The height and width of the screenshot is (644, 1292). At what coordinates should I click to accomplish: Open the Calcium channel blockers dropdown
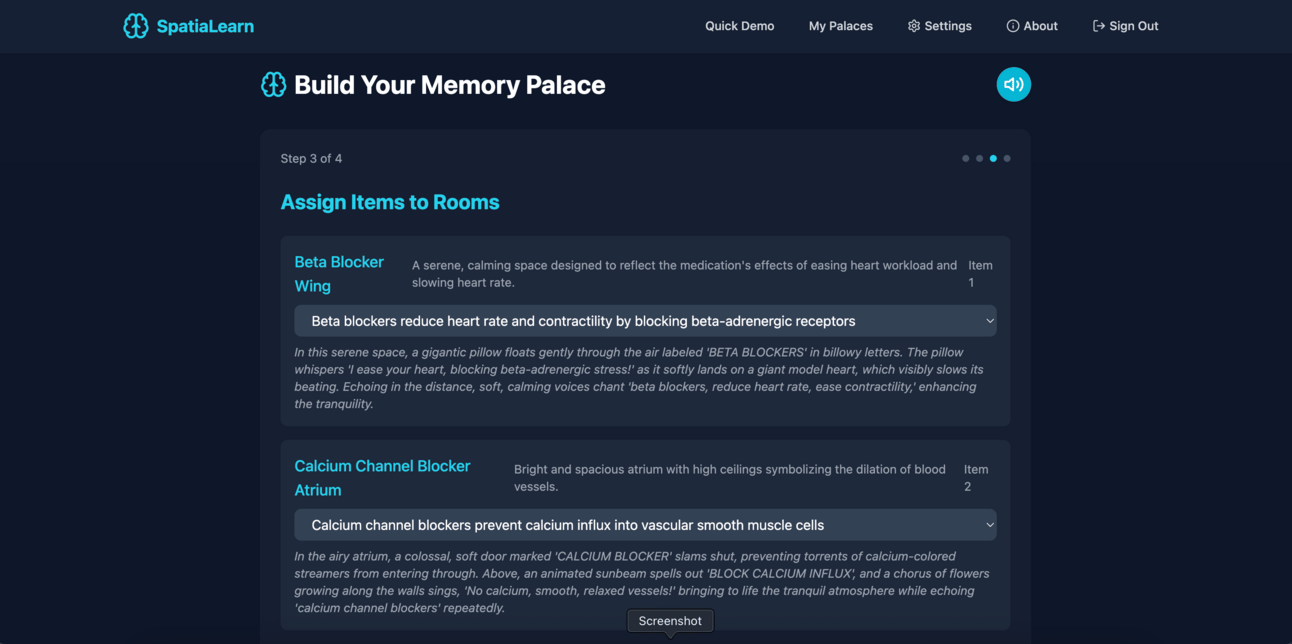click(645, 525)
